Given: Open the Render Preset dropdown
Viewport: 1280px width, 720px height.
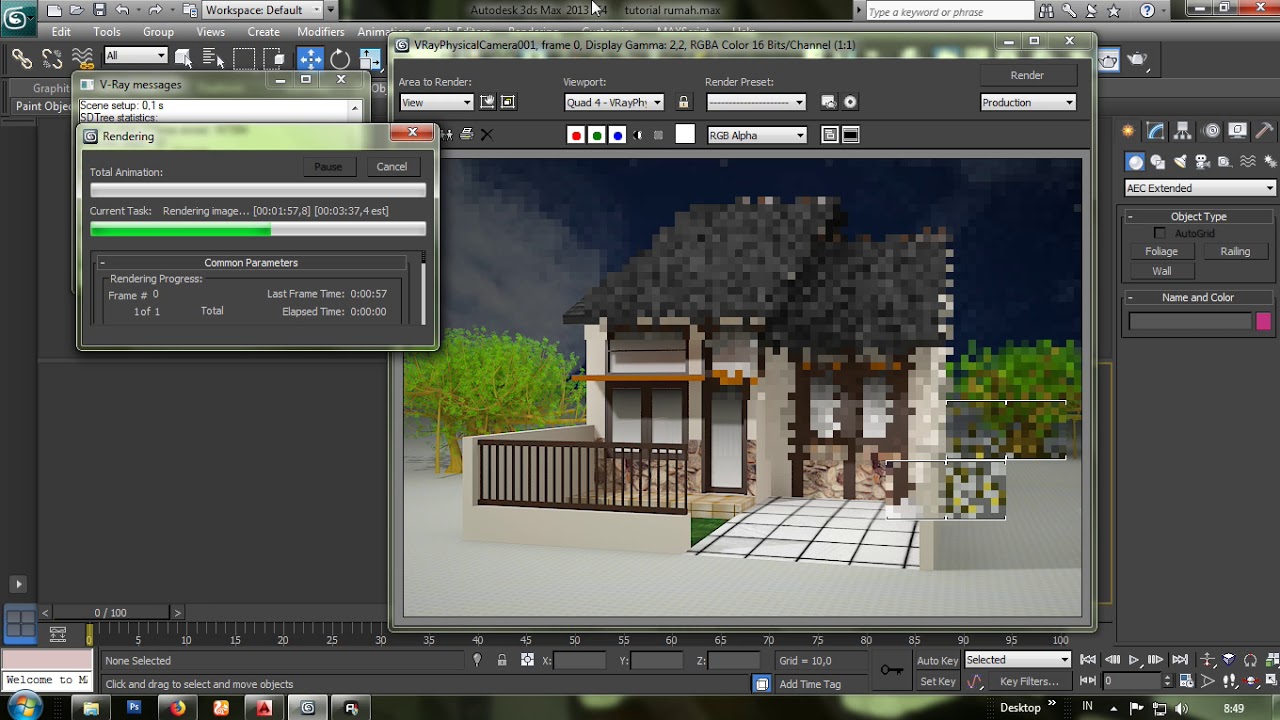Looking at the screenshot, I should coord(756,102).
